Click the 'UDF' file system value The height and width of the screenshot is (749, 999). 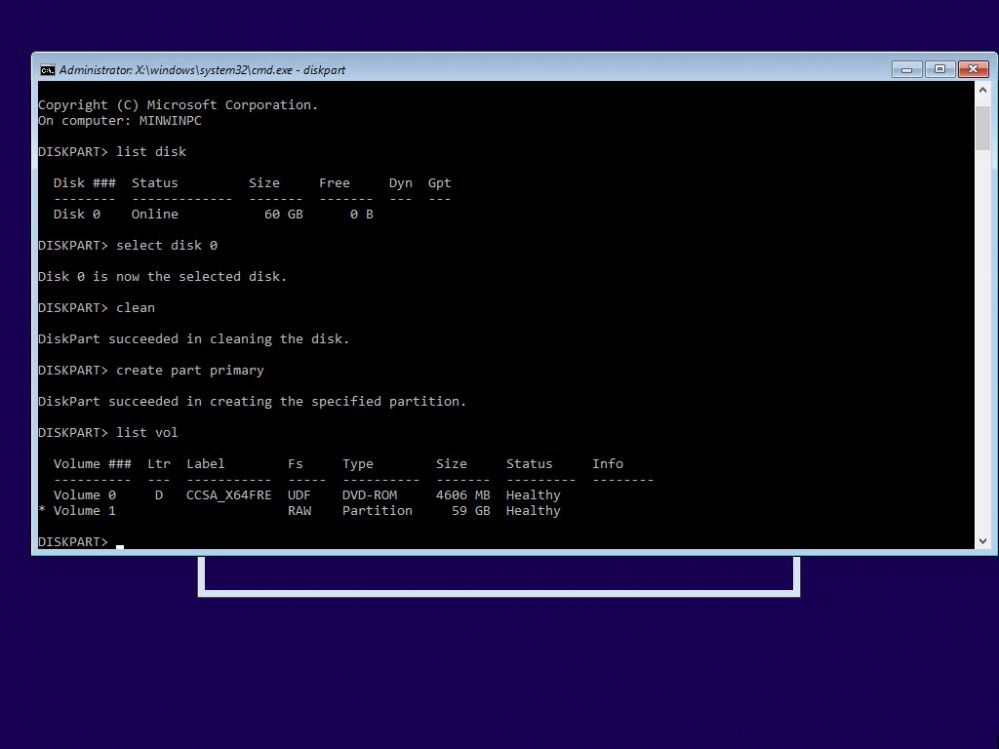[x=299, y=495]
